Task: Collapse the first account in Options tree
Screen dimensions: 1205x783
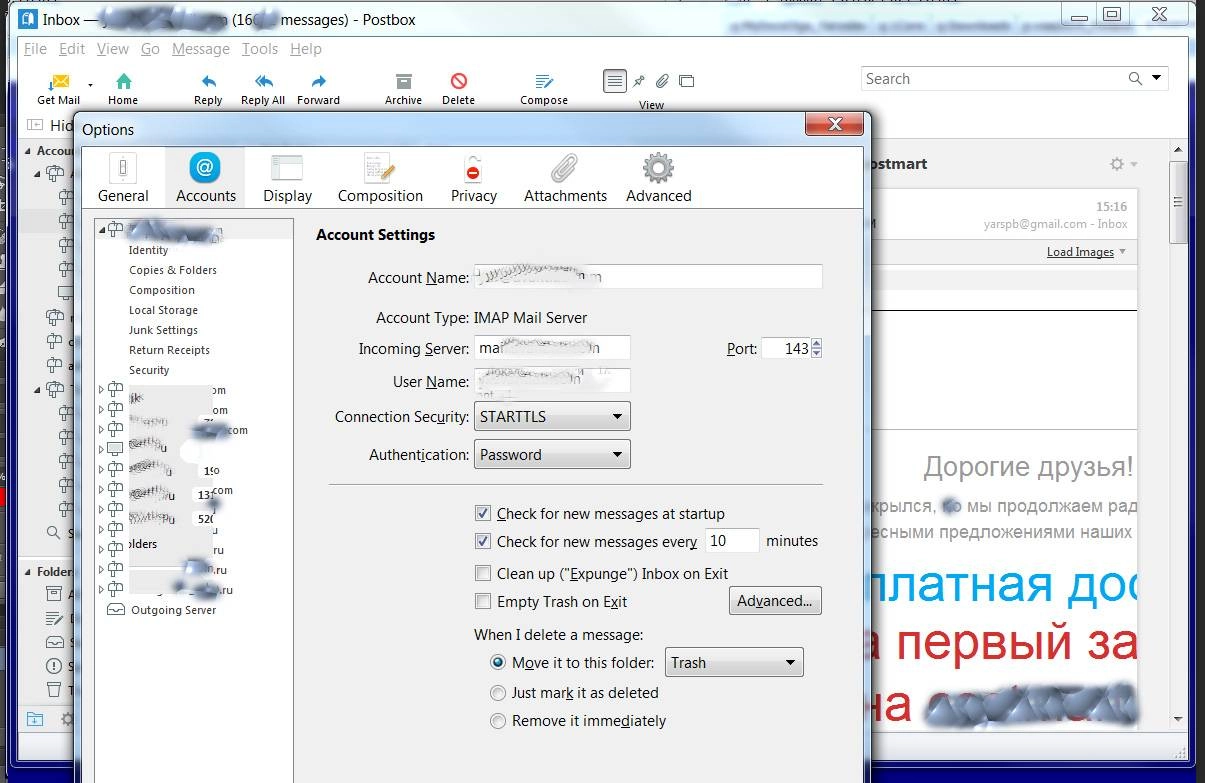Action: point(102,231)
